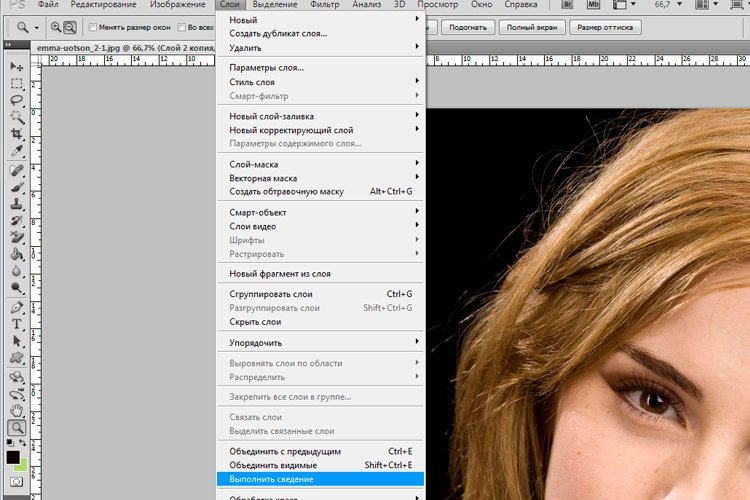Screen dimensions: 750x500
Task: Click the black foreground color swatch
Action: tap(13, 457)
